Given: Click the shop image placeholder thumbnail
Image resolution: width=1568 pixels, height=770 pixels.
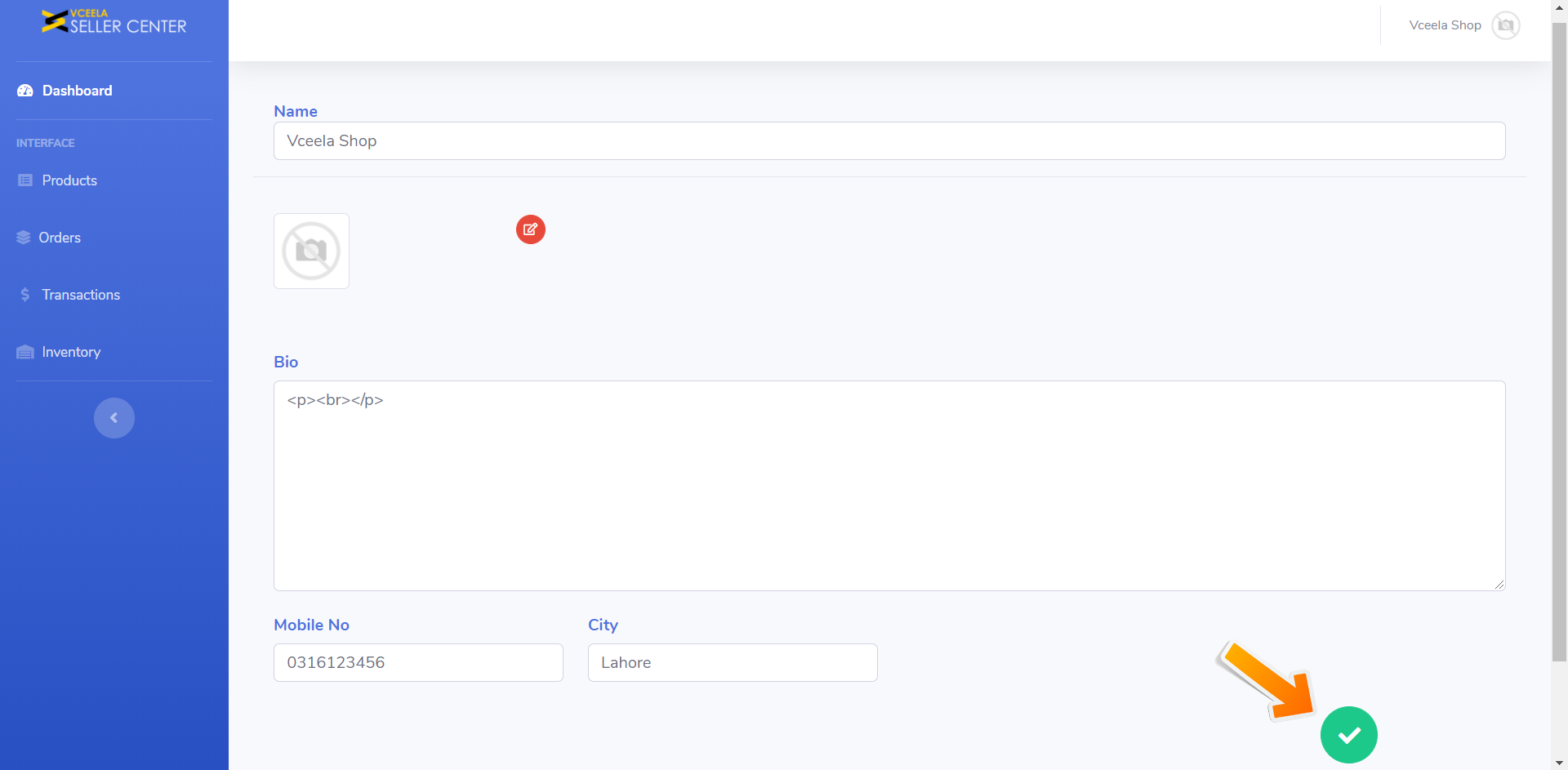Looking at the screenshot, I should point(311,251).
